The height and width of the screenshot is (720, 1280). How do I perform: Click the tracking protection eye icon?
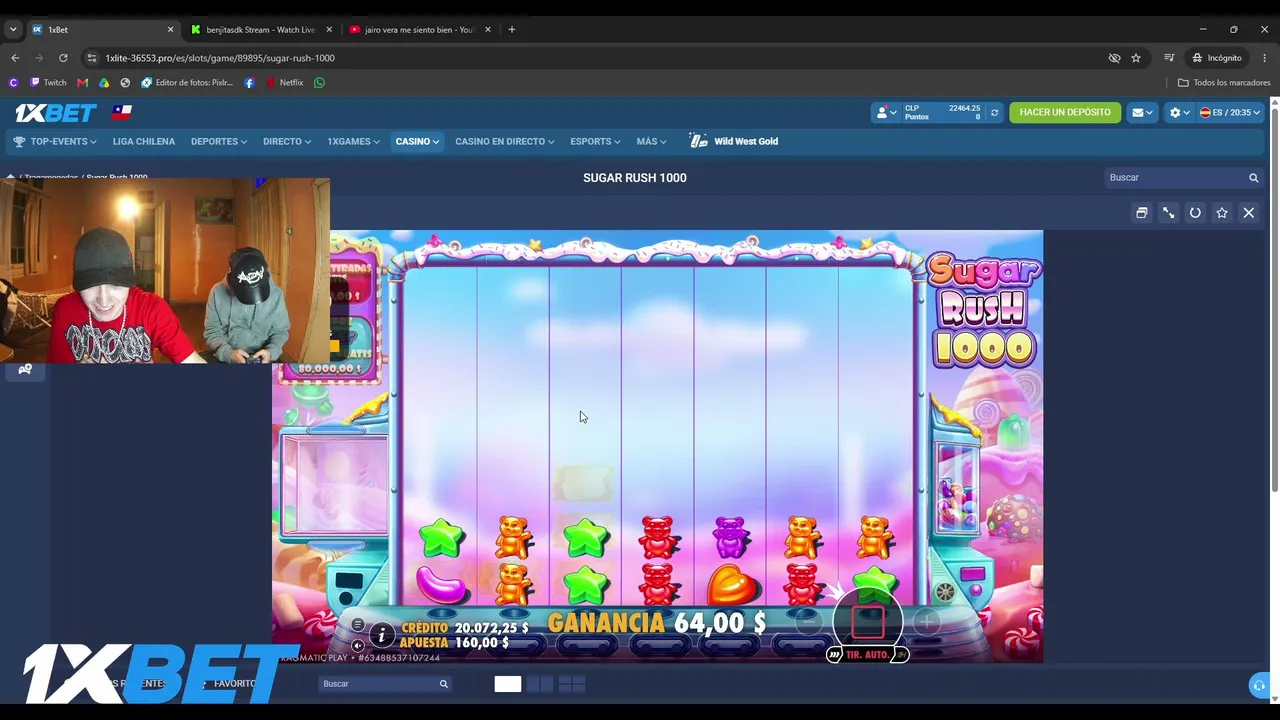tap(1114, 58)
